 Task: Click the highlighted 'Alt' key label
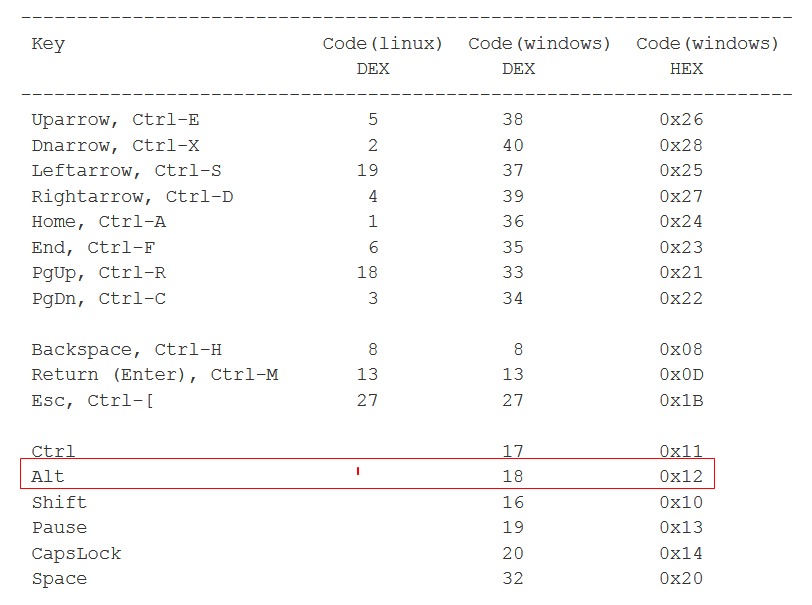click(x=48, y=477)
